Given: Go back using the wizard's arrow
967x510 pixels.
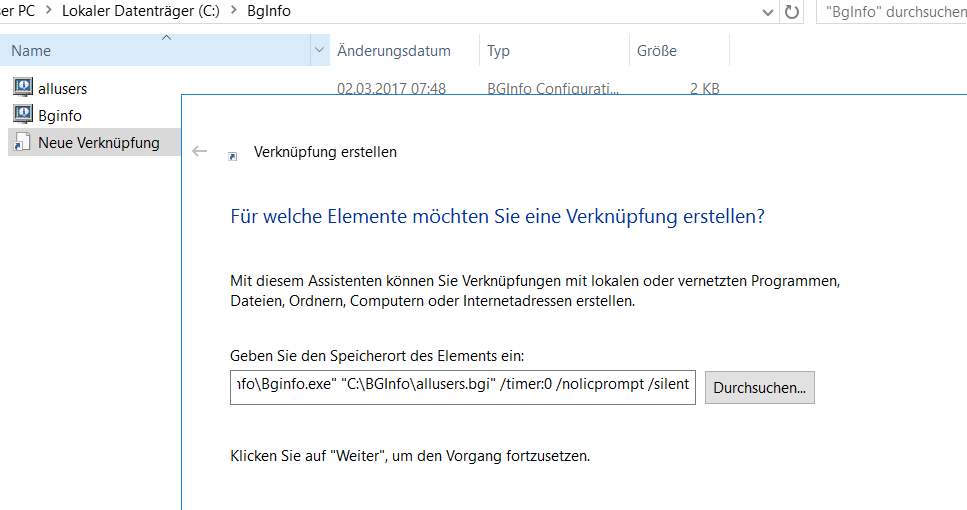Looking at the screenshot, I should click(x=200, y=152).
